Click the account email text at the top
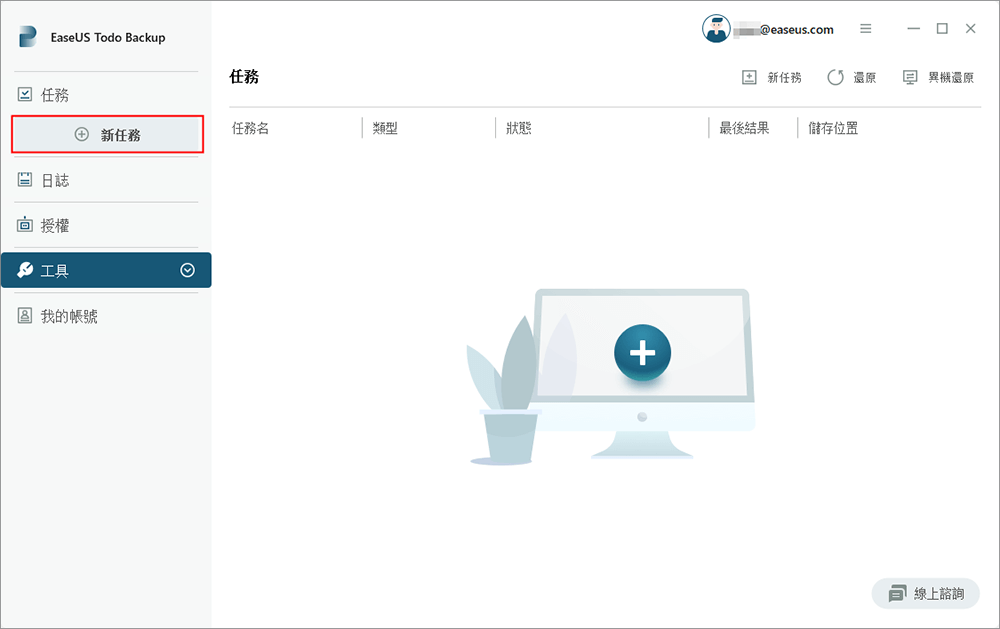 pyautogui.click(x=785, y=29)
